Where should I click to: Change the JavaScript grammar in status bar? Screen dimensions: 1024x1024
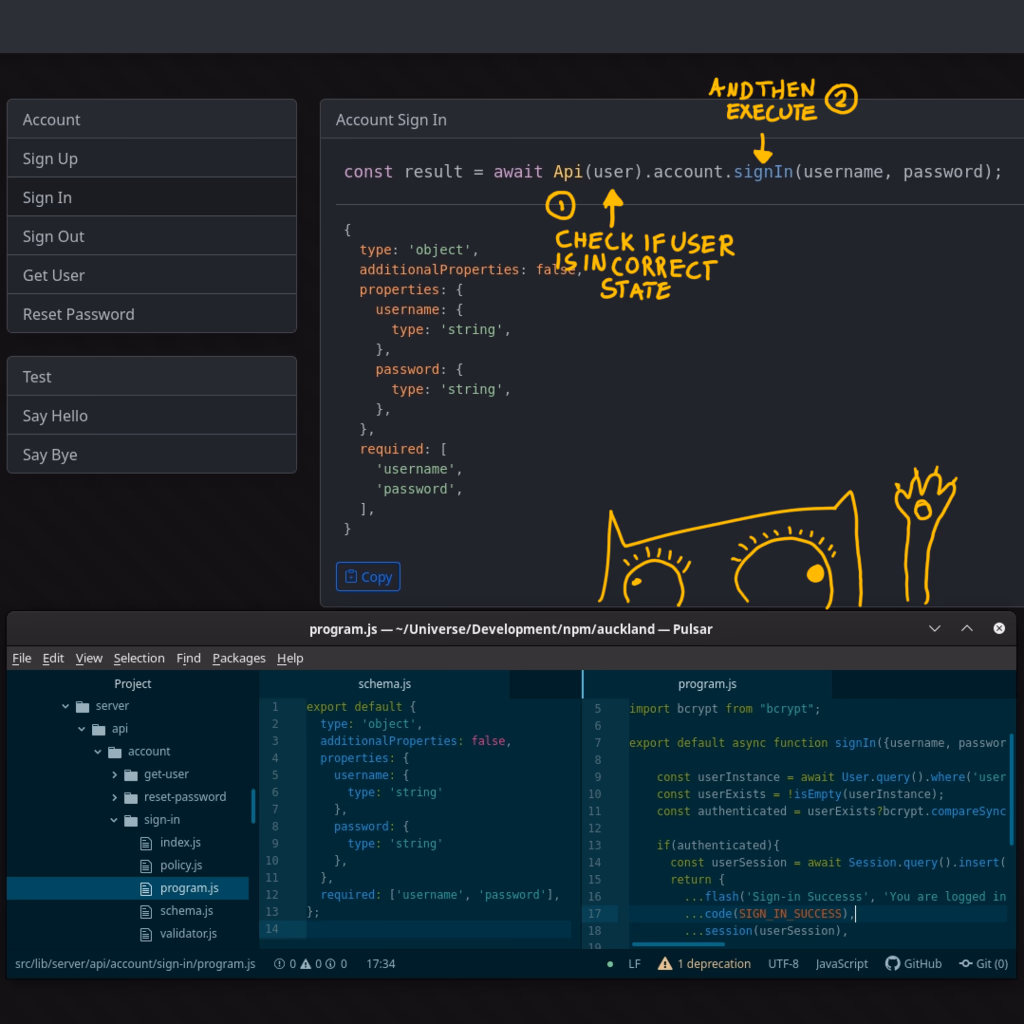(841, 964)
